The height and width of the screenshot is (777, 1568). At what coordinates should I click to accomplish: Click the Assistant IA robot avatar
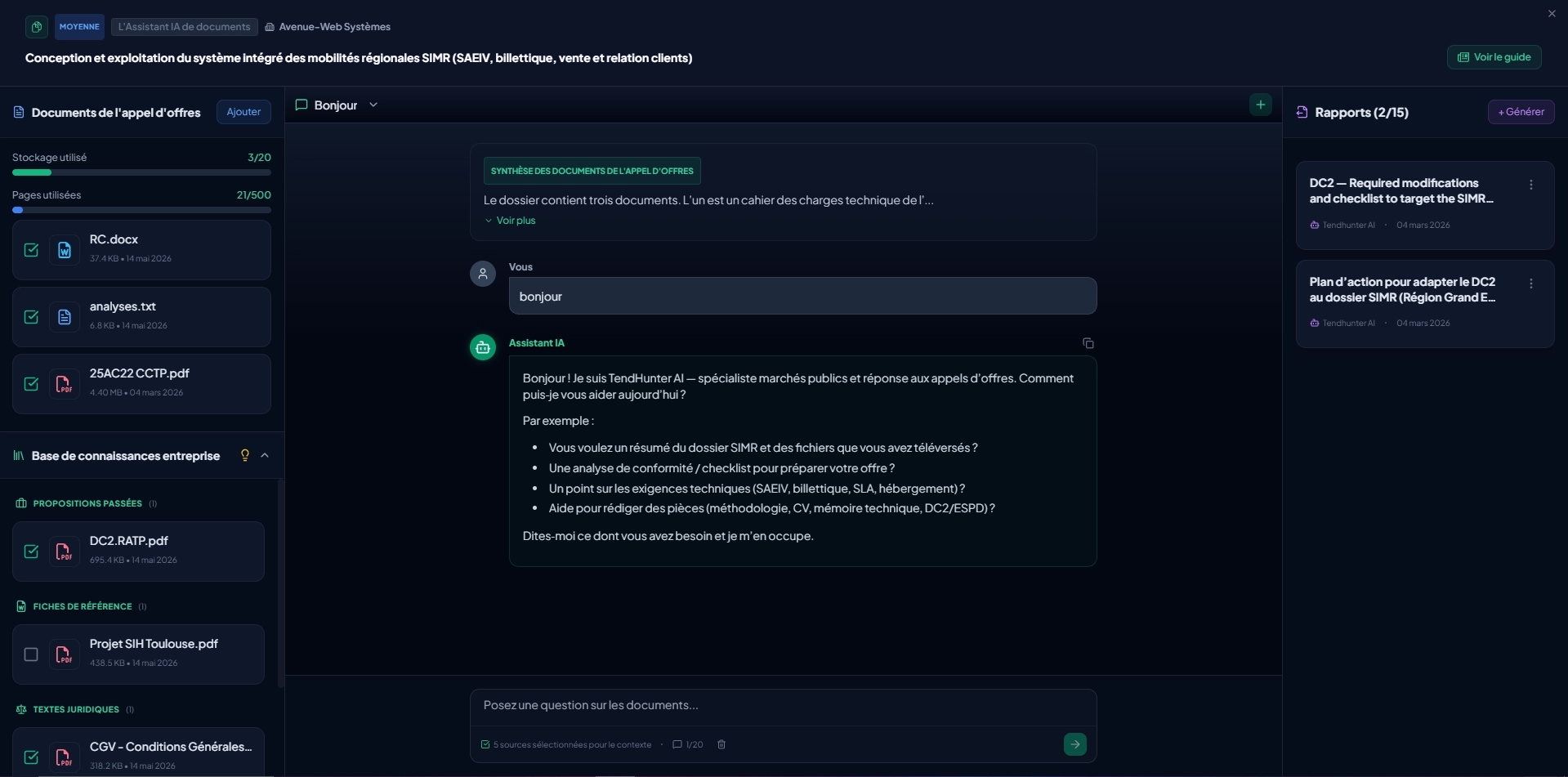(483, 347)
